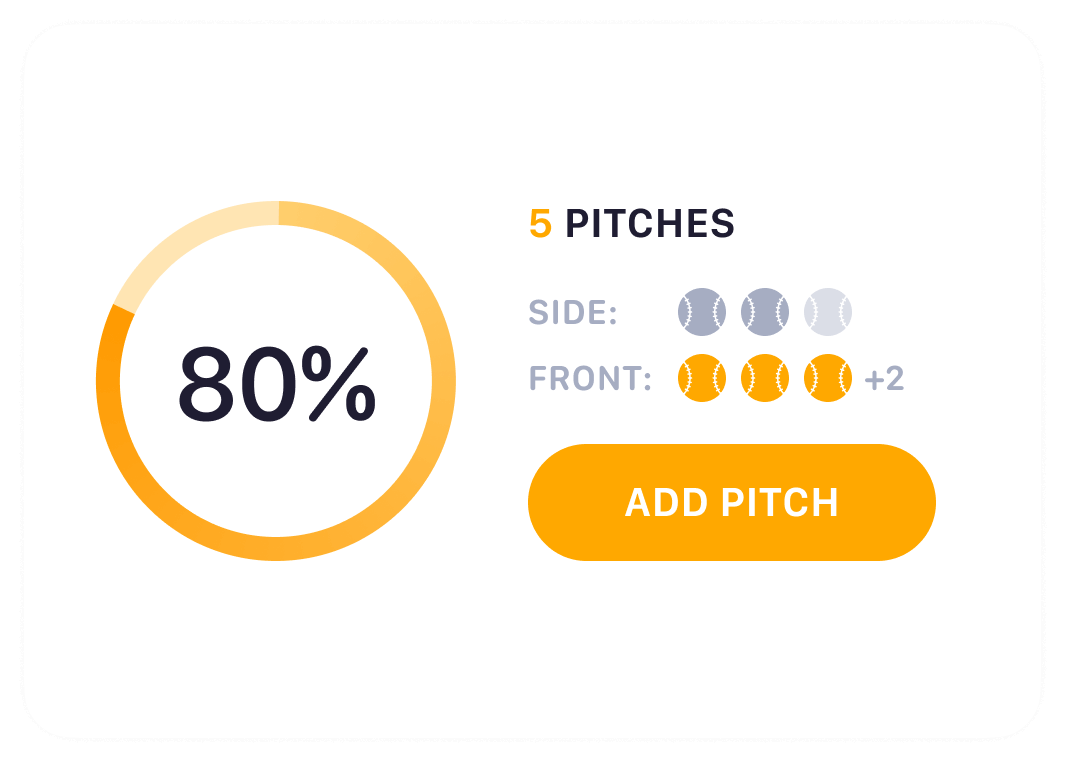
Task: Click the faded third SIDE baseball
Action: [828, 312]
